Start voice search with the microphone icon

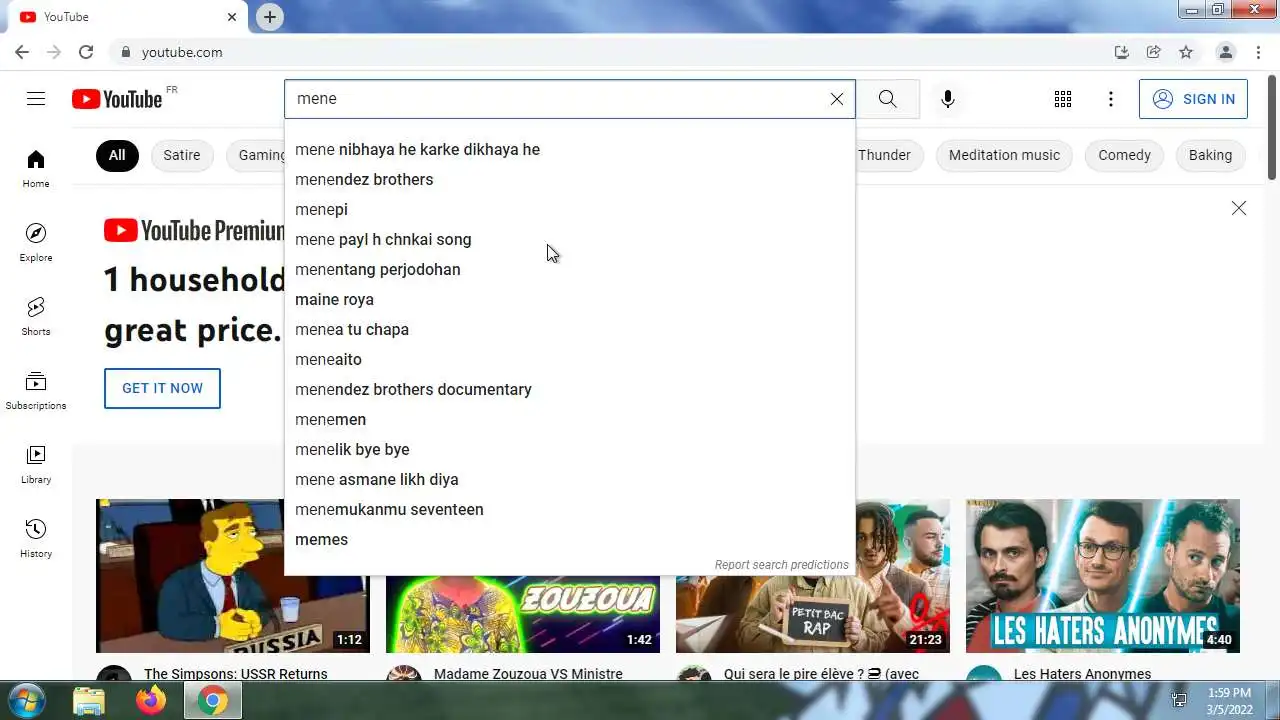(x=948, y=99)
